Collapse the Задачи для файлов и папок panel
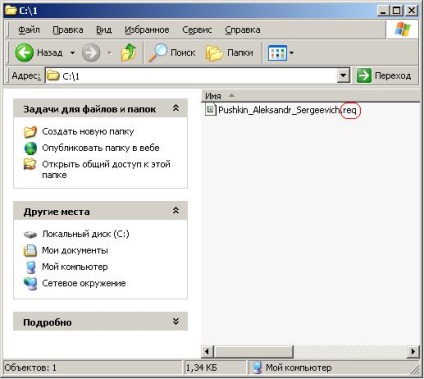 coord(176,108)
